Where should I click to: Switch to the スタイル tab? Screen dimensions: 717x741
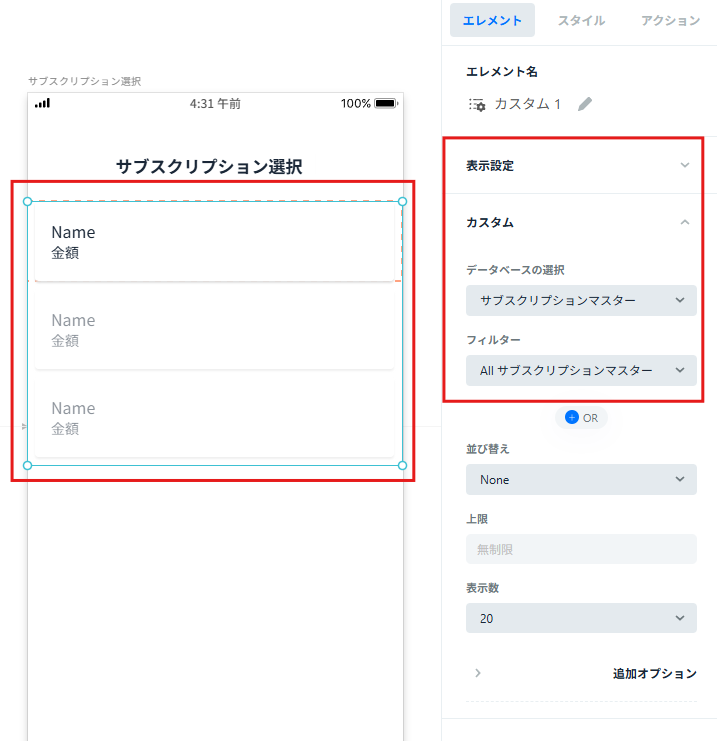pyautogui.click(x=581, y=20)
